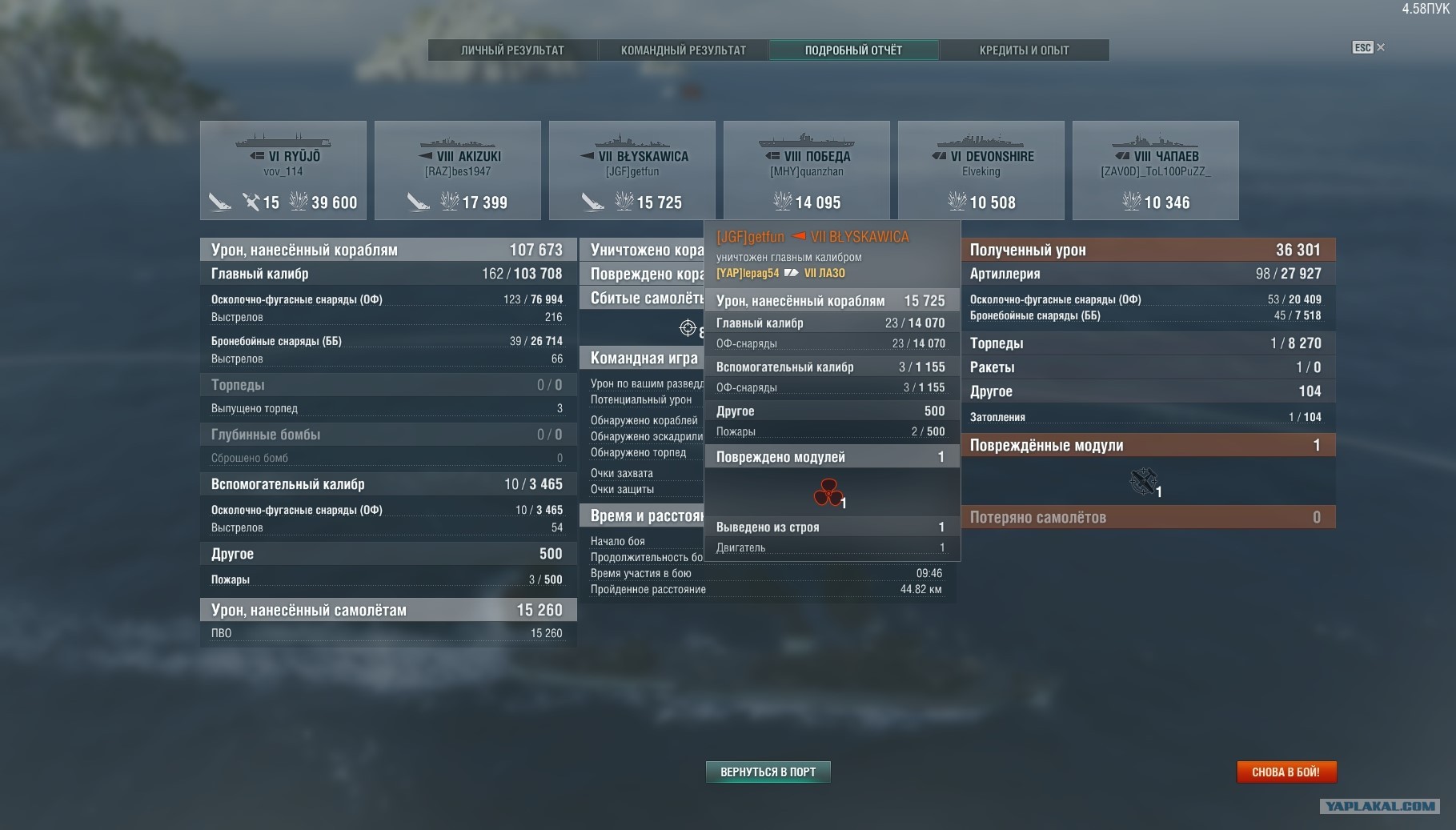
Task: Click the sunk-ship icon on the AKIZUKI card
Action: [x=419, y=202]
